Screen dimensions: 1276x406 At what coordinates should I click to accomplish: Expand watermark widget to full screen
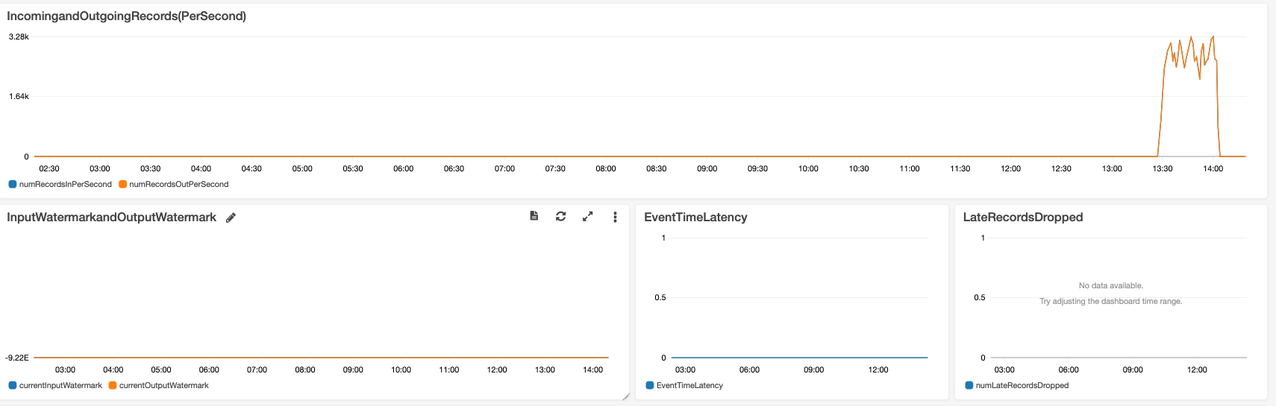588,216
